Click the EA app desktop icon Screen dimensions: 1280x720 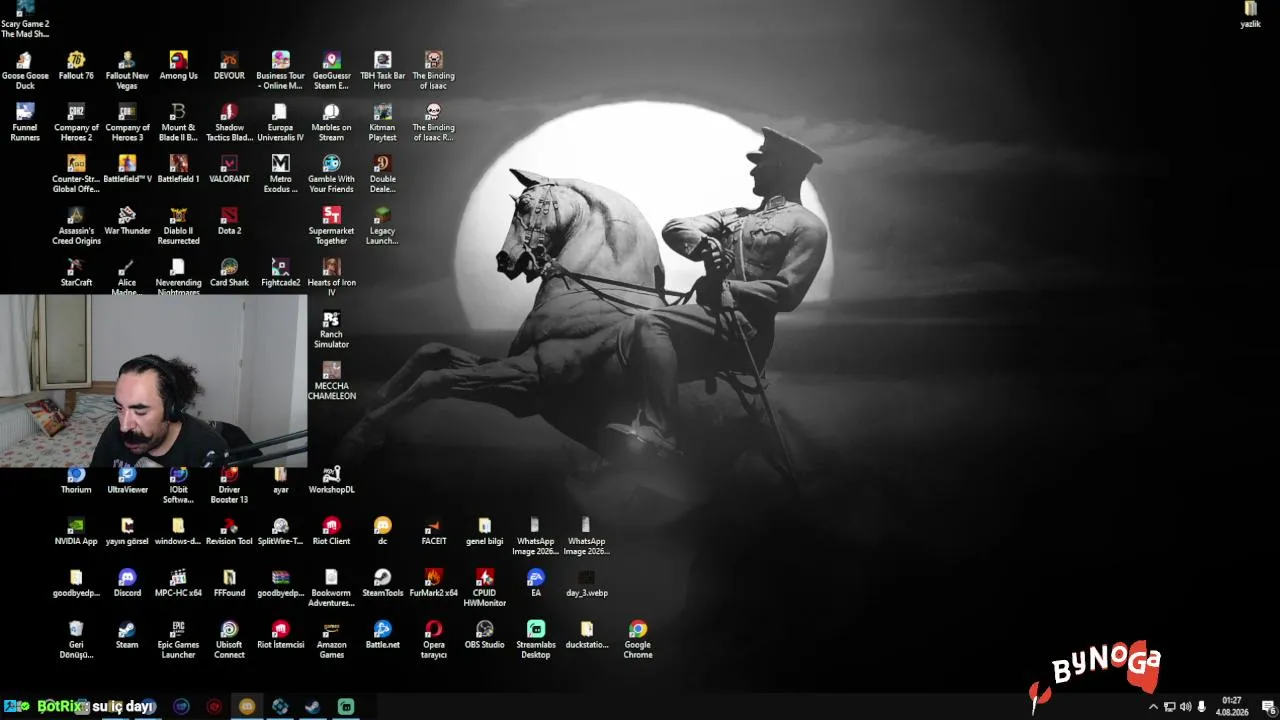535,584
